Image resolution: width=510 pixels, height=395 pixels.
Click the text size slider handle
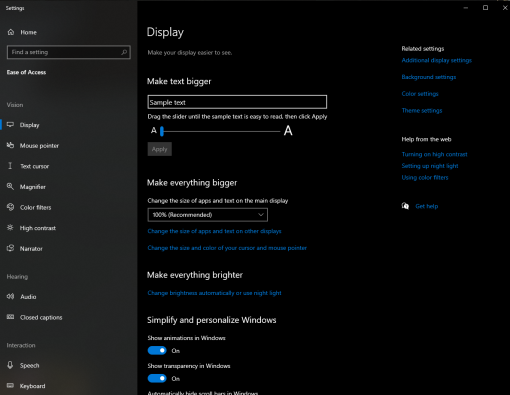point(162,131)
